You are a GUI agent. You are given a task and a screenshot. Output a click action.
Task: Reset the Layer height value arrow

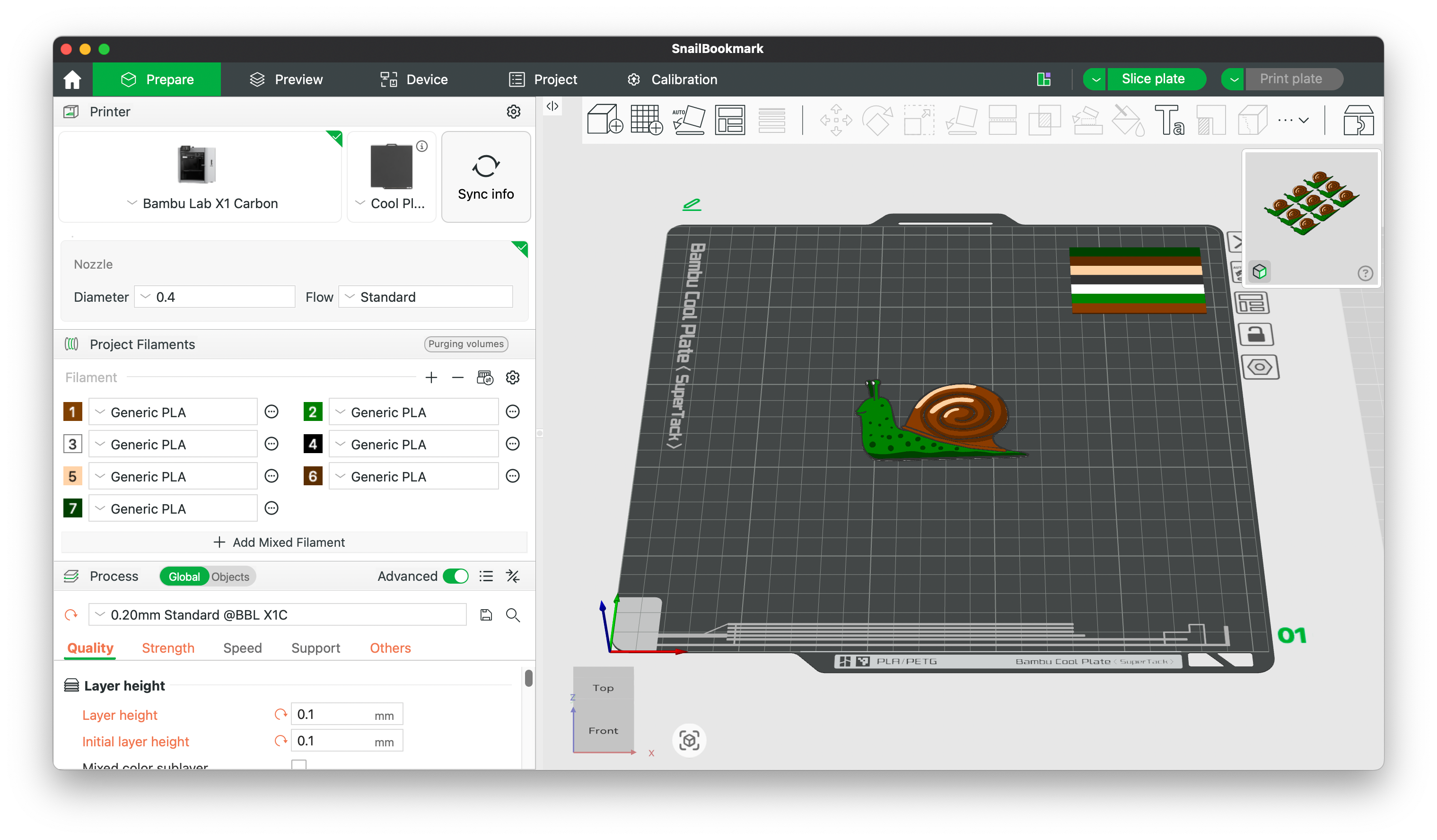click(x=280, y=715)
